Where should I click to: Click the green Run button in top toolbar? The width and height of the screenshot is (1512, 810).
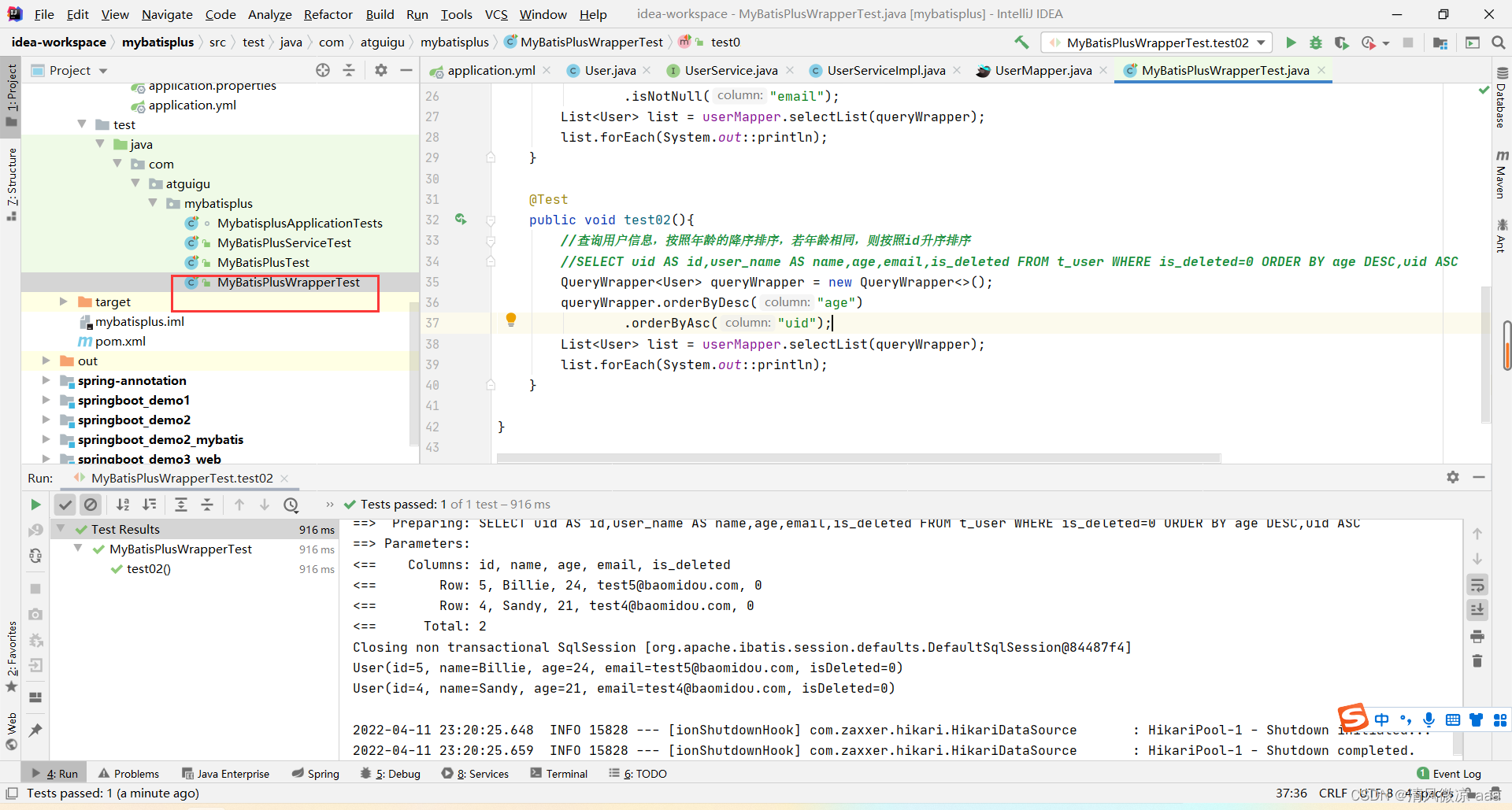[1291, 43]
